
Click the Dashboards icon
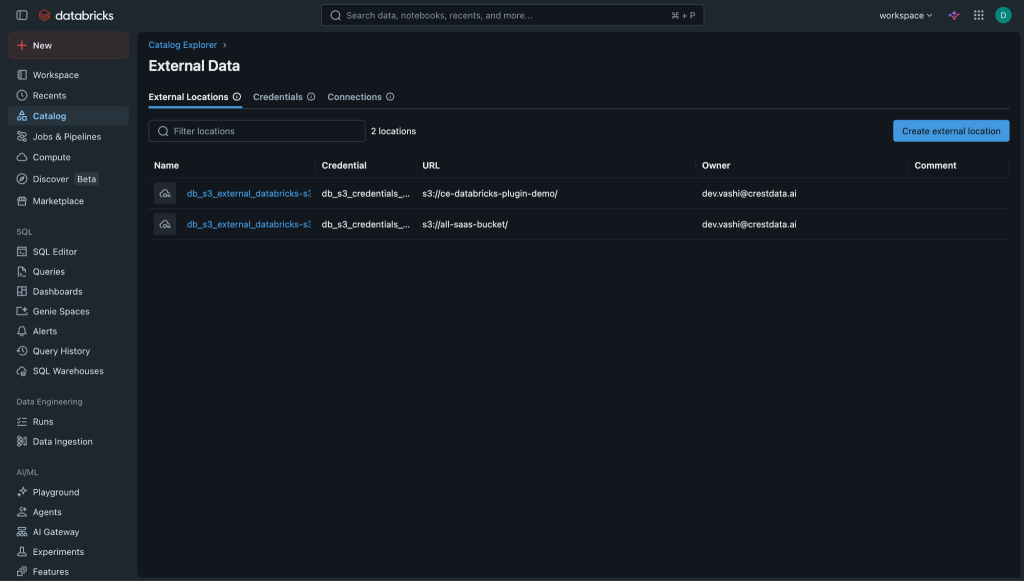22,291
